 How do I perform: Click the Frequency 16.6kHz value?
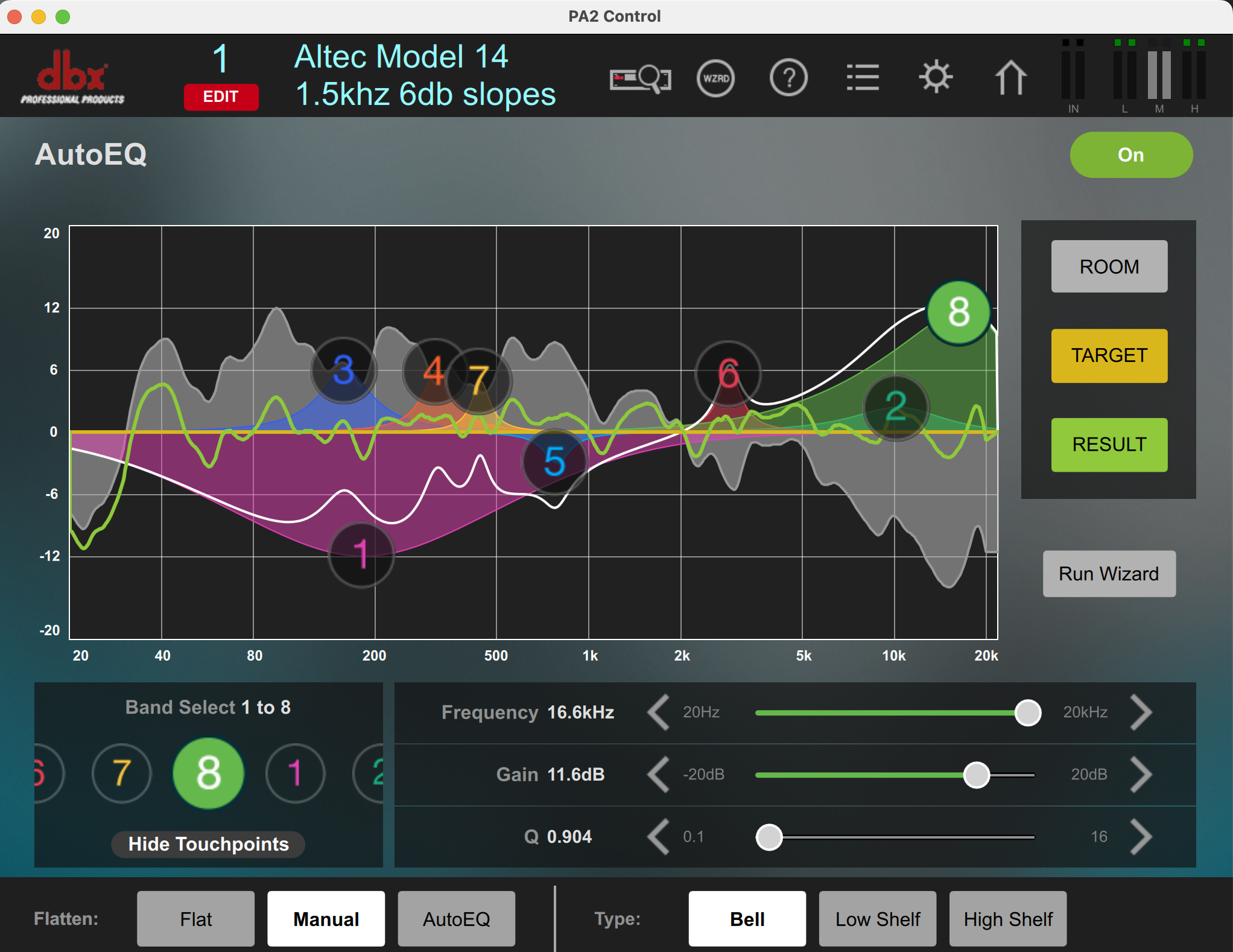tap(580, 712)
